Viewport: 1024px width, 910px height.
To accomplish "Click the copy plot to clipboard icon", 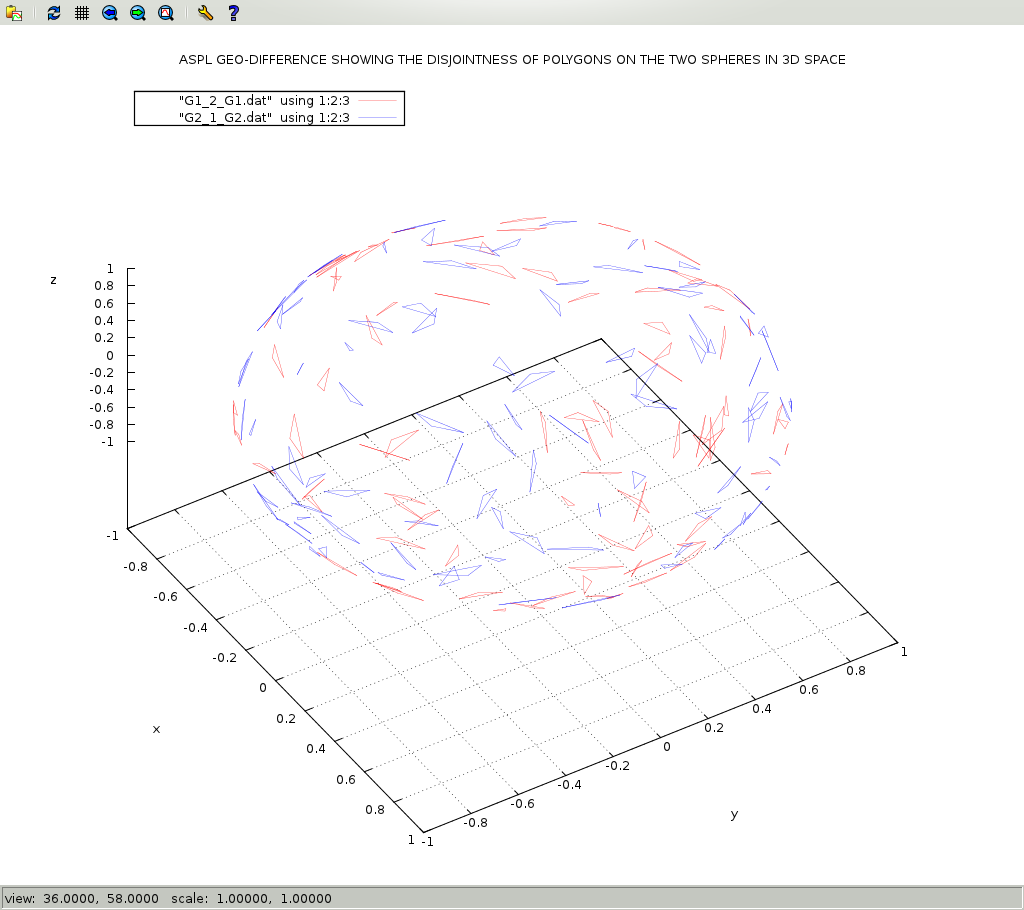I will tap(14, 13).
